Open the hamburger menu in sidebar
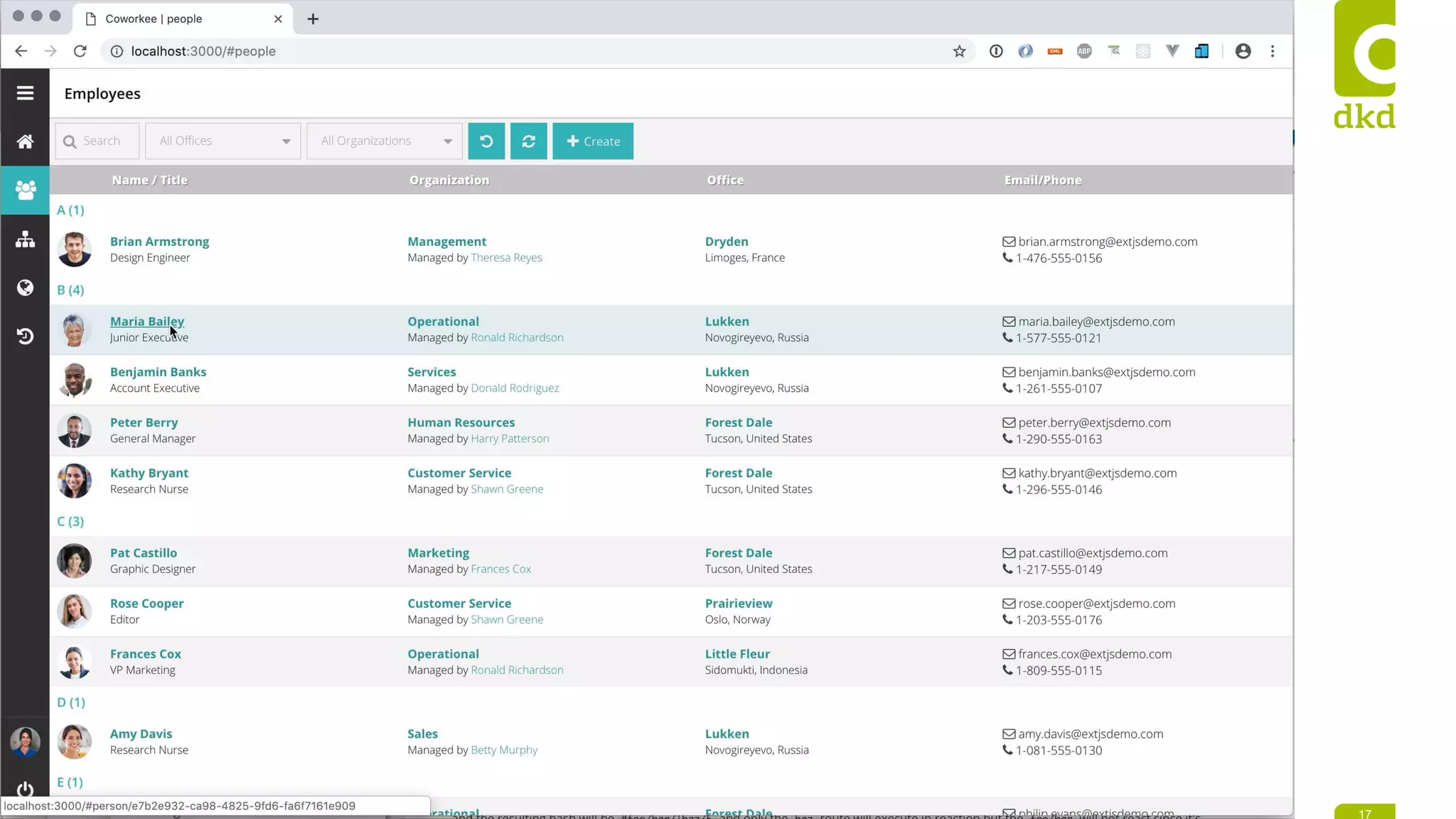Screen dimensions: 1456x819 point(25,93)
